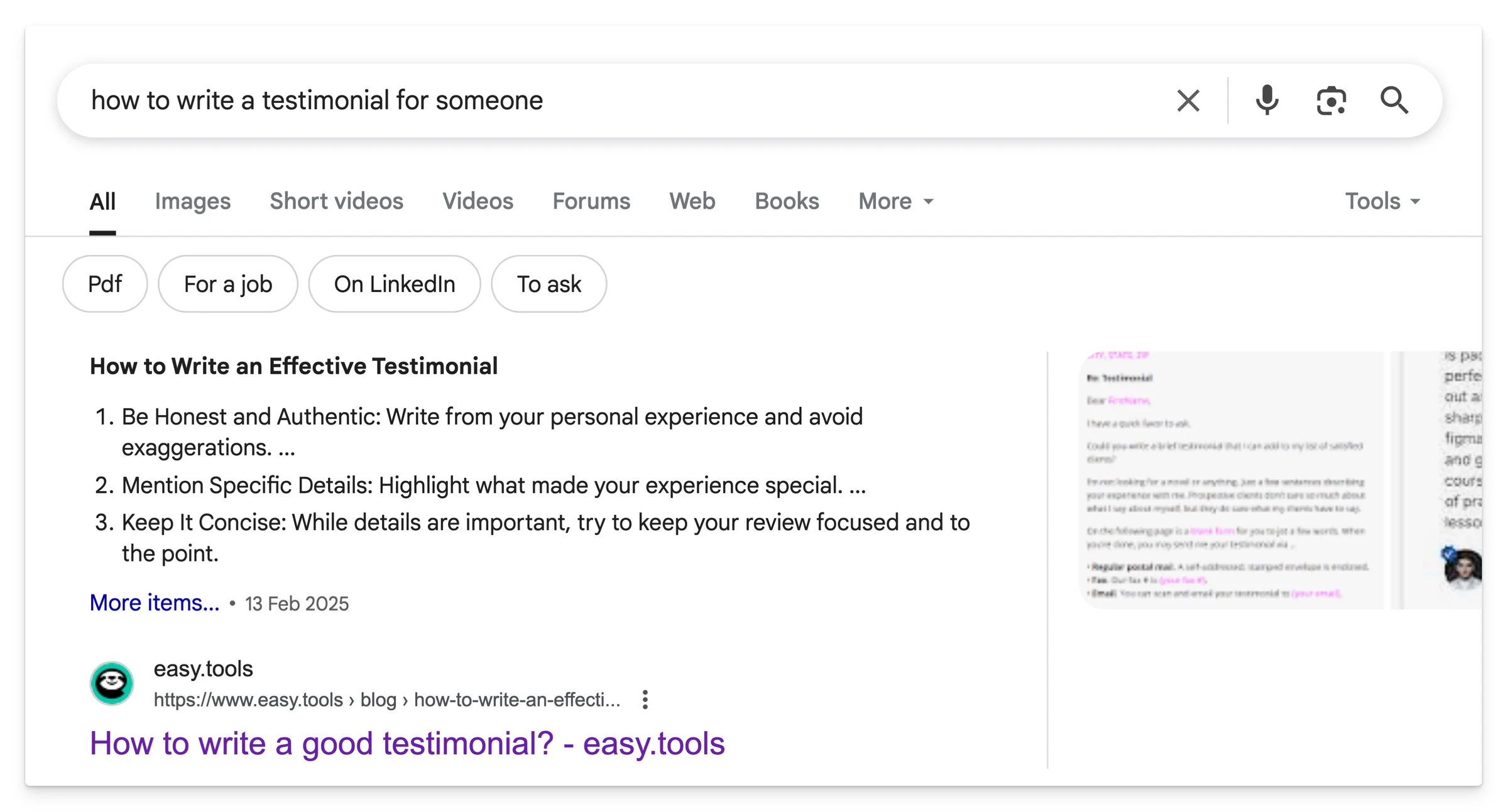Switch to the Forums tab
The width and height of the screenshot is (1508, 812).
pyautogui.click(x=591, y=202)
